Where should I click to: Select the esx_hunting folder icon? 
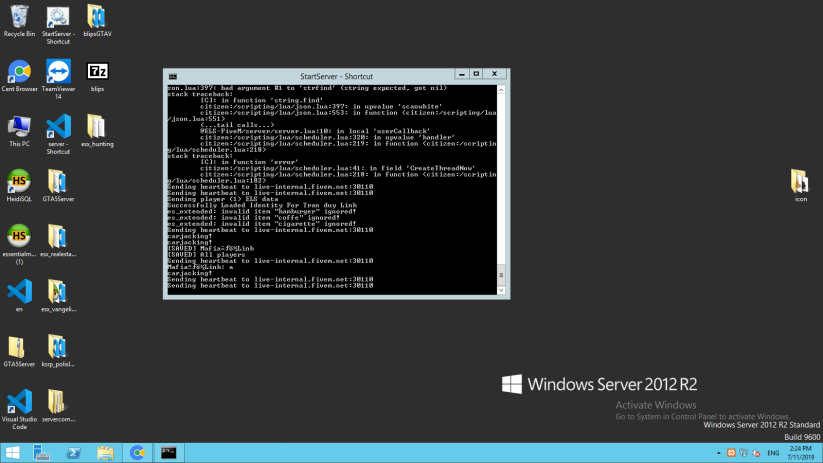point(97,131)
